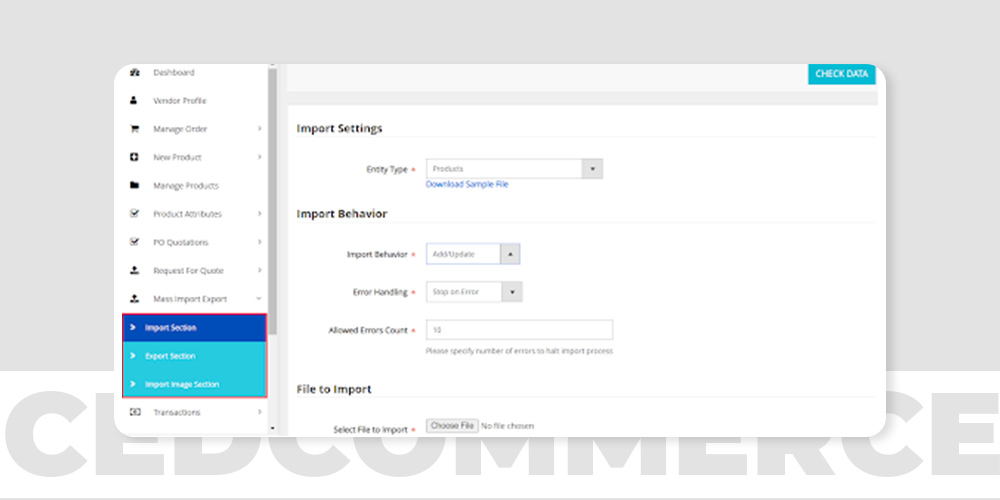Click the "Import Behavior" section heading

pyautogui.click(x=342, y=214)
